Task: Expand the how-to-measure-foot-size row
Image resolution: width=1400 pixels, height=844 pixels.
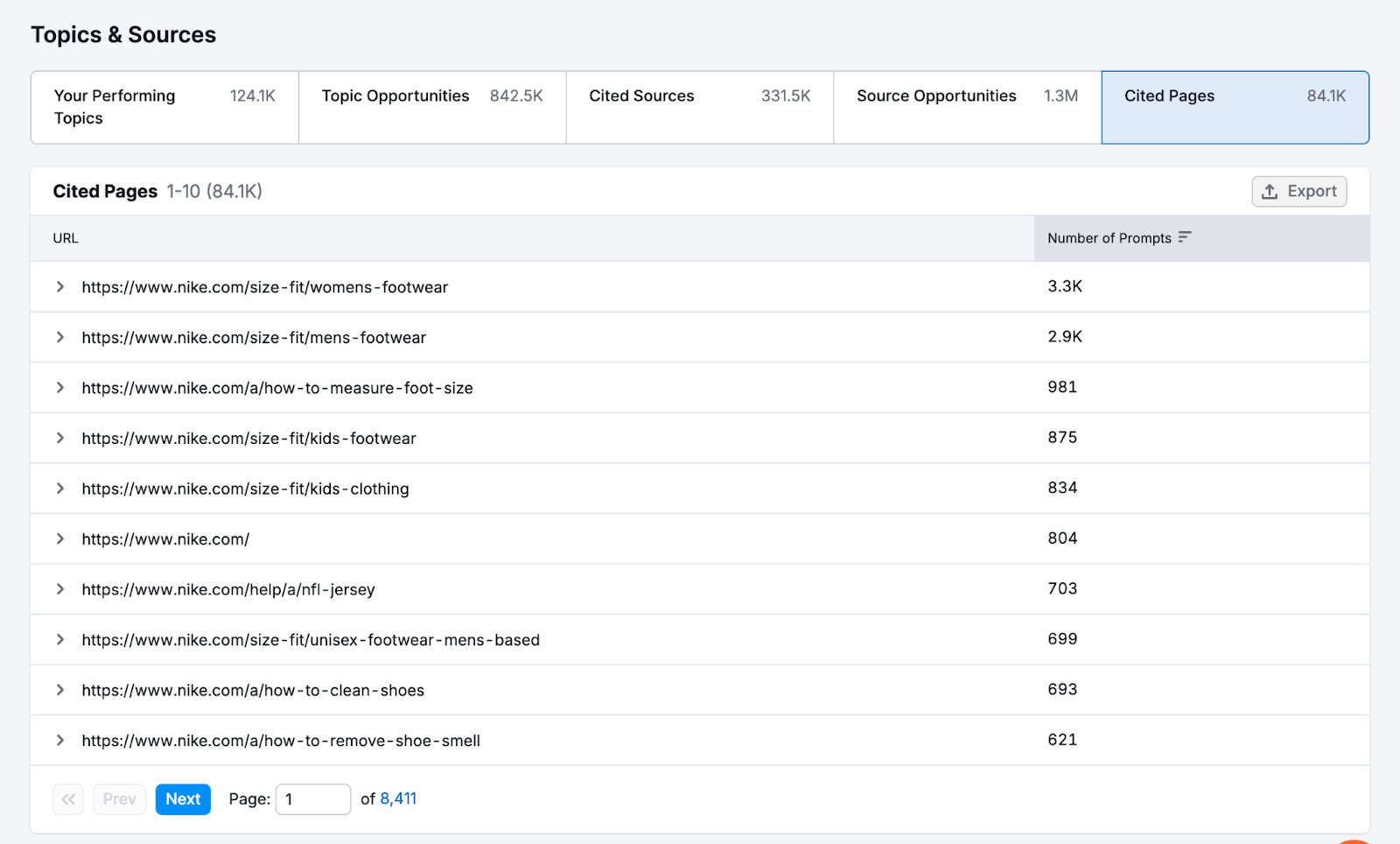Action: coord(59,388)
